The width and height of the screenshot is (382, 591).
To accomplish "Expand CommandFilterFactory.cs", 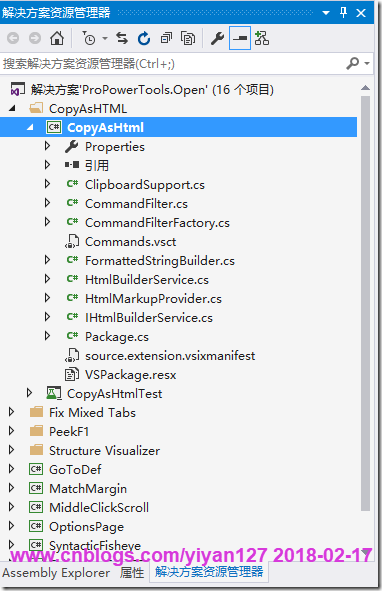I will 48,222.
